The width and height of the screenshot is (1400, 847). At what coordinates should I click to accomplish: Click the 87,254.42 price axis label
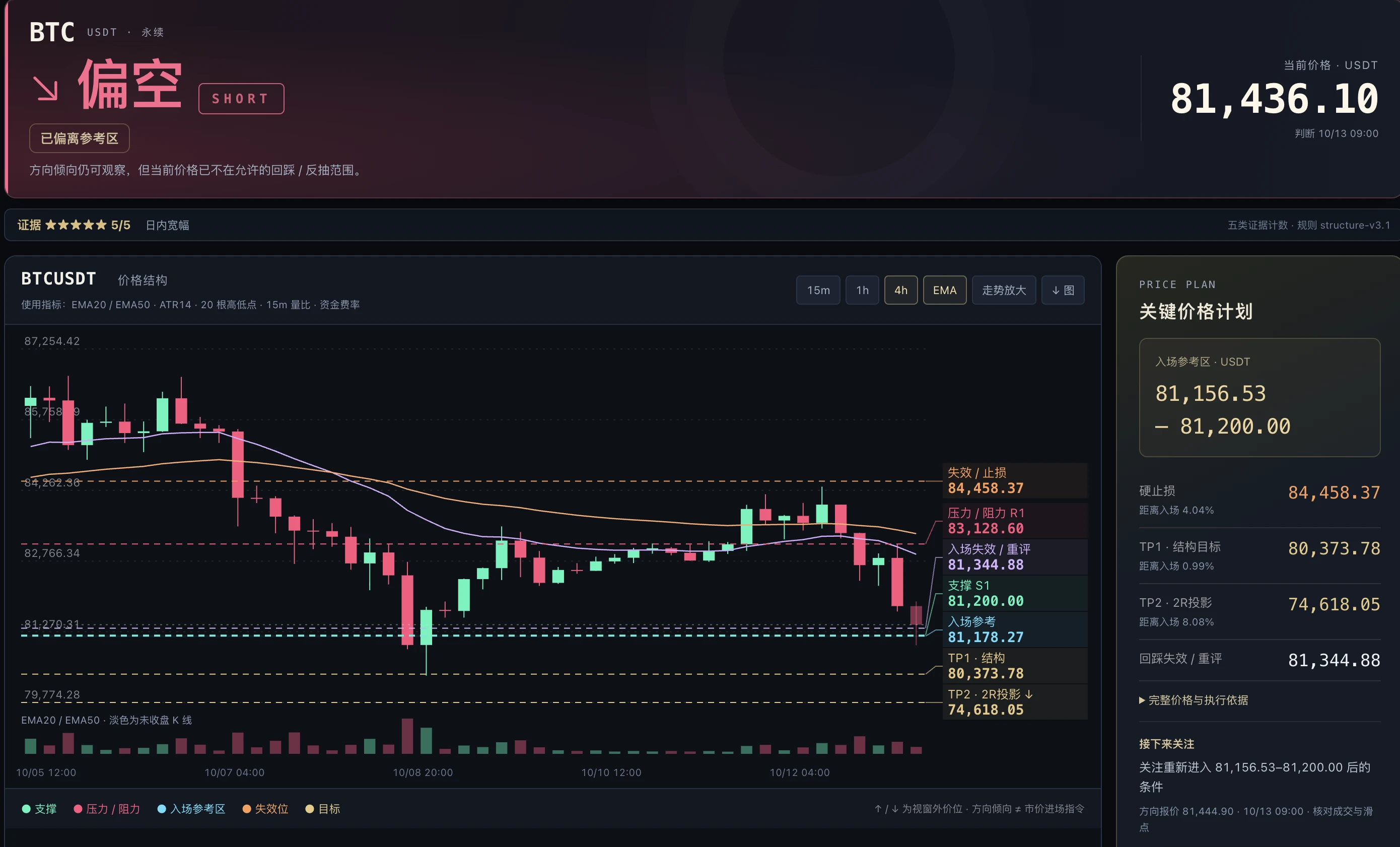coord(52,341)
